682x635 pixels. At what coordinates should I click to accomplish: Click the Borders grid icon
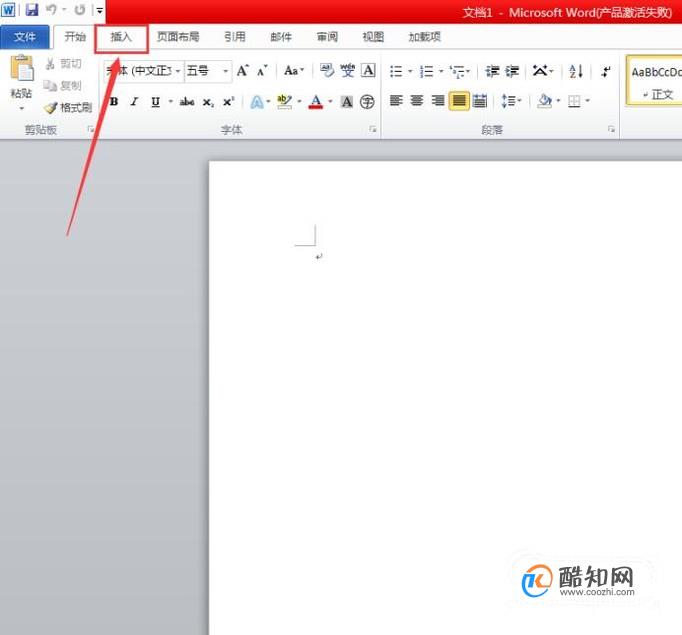pos(574,101)
